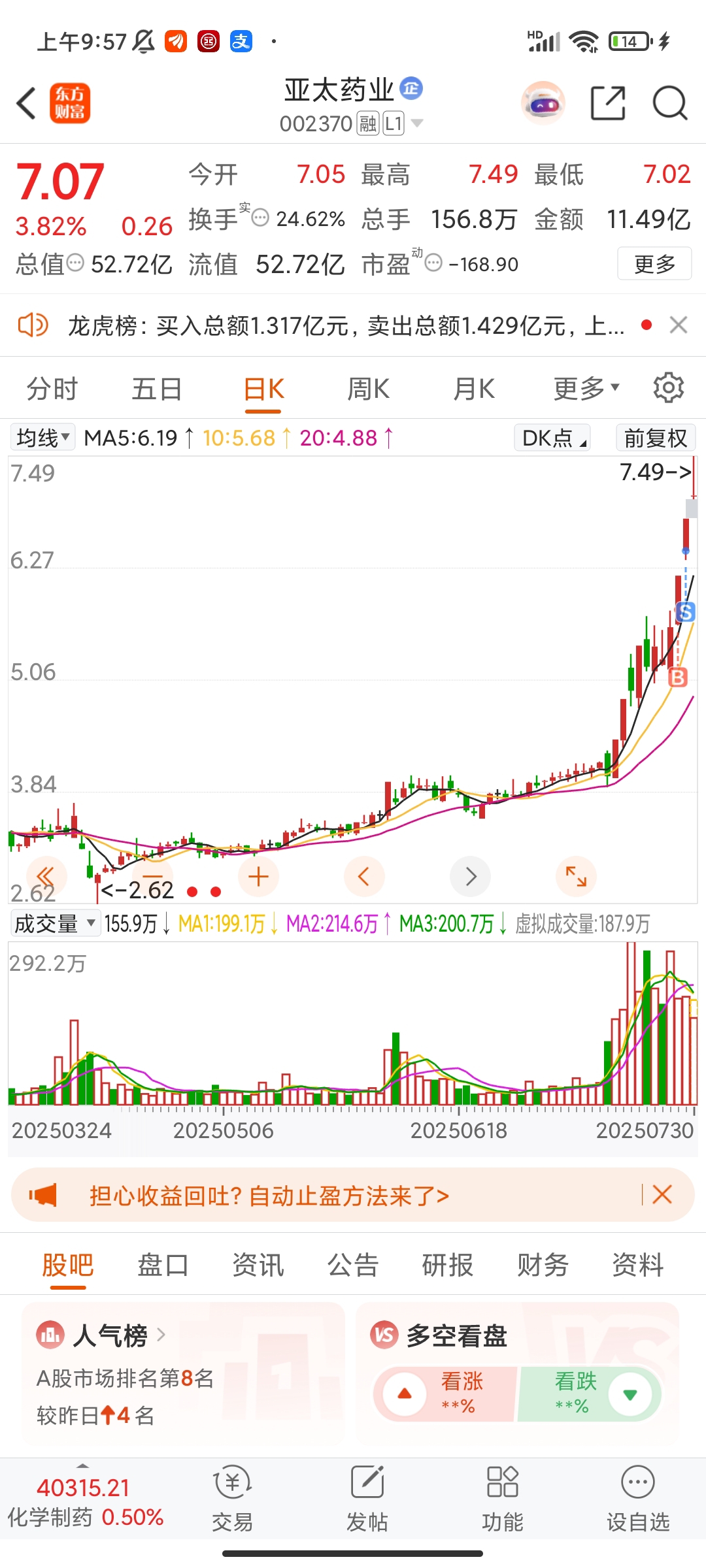Vote 看跌 bearish button
The width and height of the screenshot is (706, 1568).
click(590, 1394)
